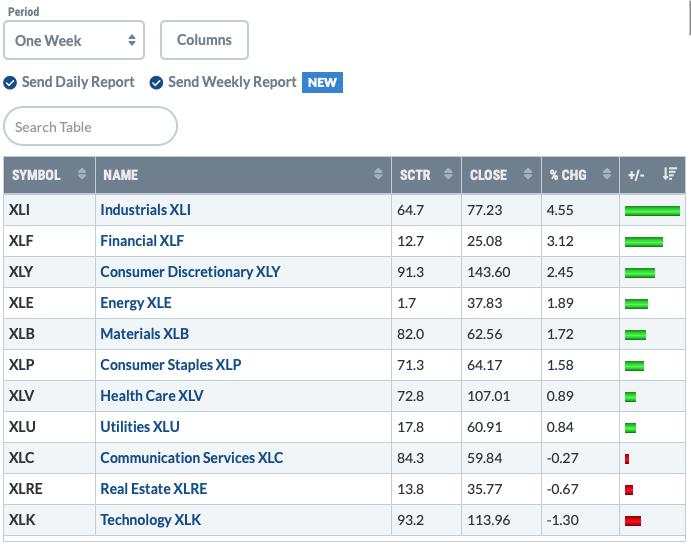Select the XLRE symbol cell

[49, 489]
